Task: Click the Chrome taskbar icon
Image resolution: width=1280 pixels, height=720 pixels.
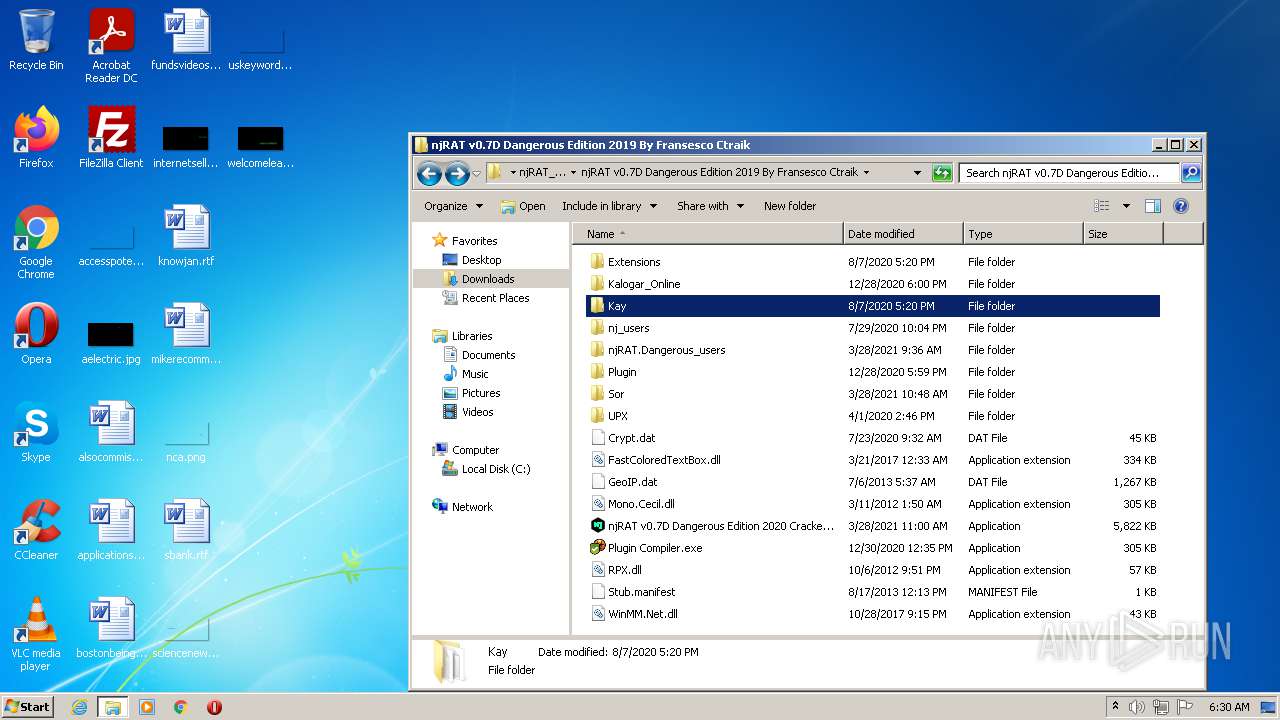Action: click(181, 707)
